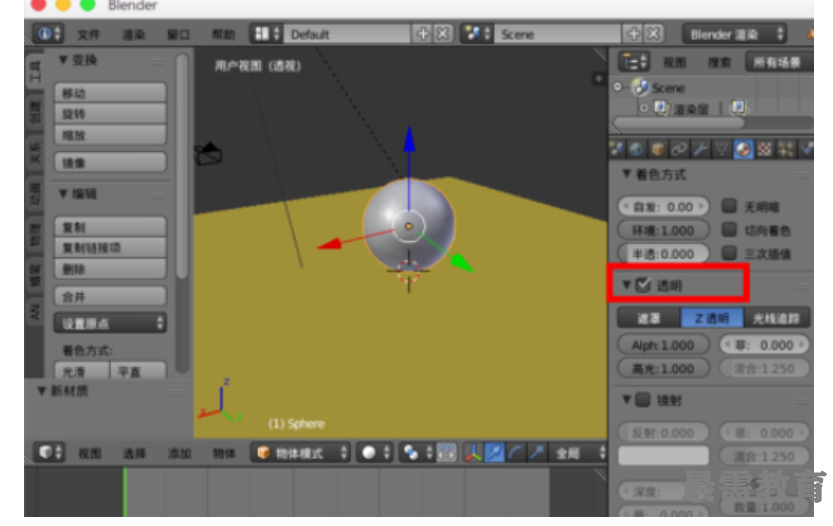Delete the Default screen layout
The width and height of the screenshot is (833, 526).
pos(443,34)
